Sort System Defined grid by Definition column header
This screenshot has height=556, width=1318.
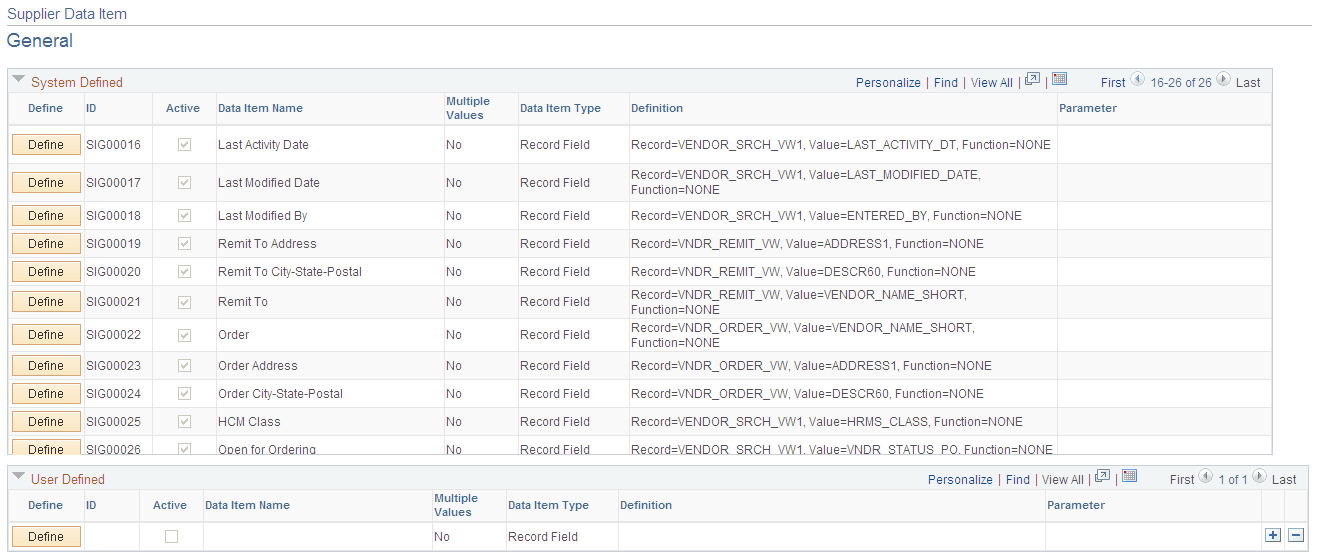657,108
